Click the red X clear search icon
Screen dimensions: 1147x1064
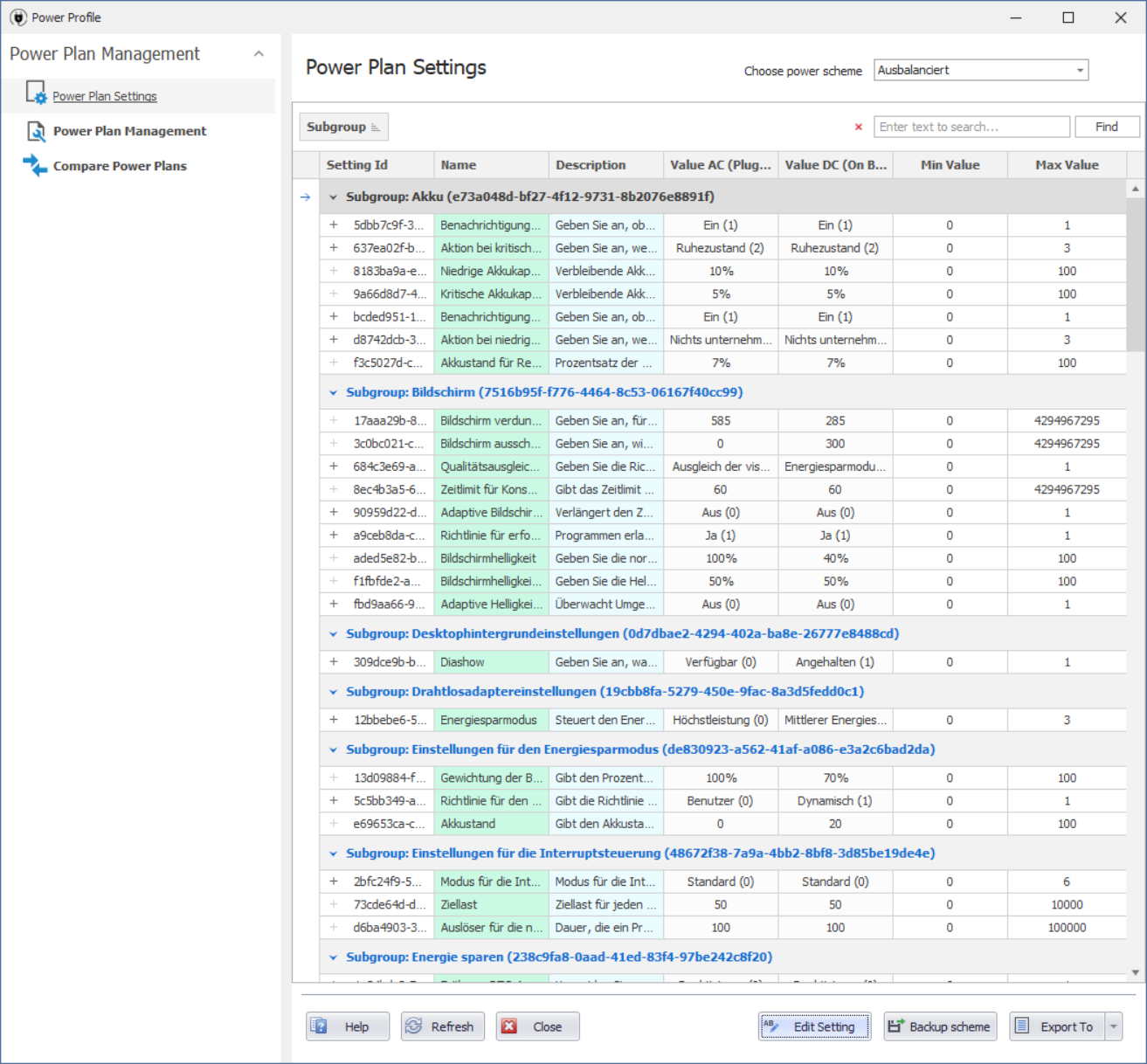(x=859, y=127)
